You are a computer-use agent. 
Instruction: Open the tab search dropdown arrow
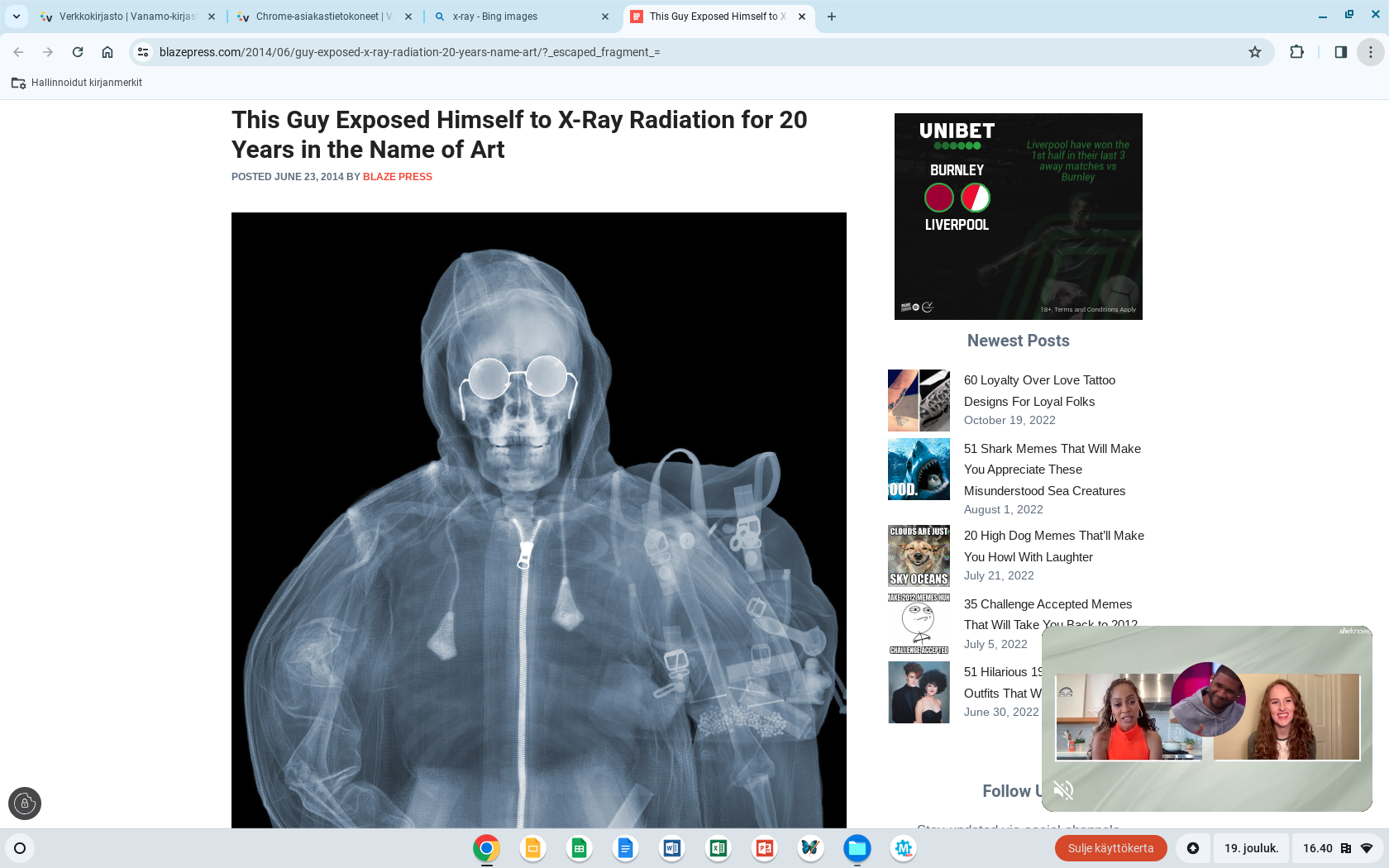point(17,17)
